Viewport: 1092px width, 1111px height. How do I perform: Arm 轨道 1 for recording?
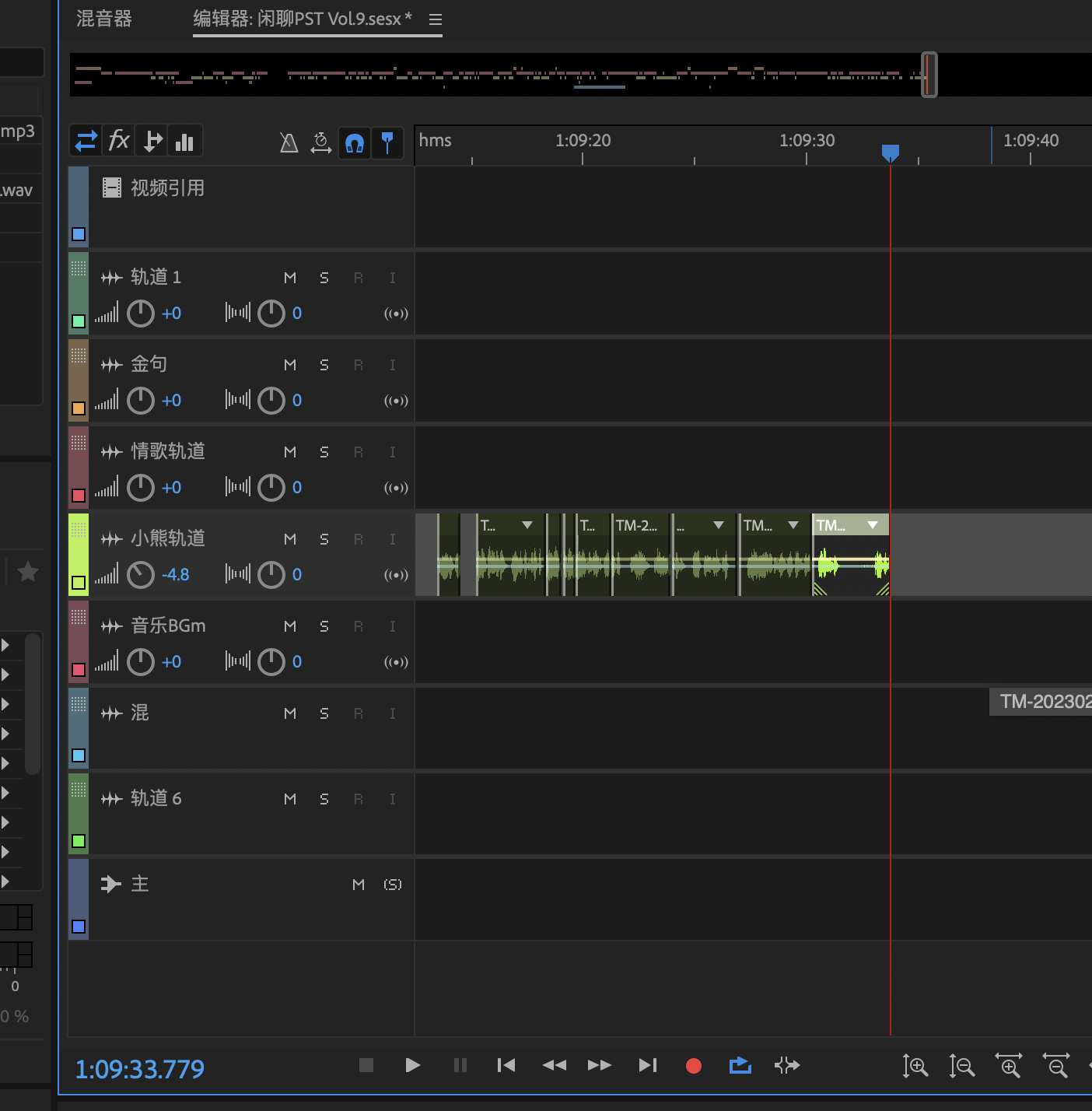[x=359, y=278]
